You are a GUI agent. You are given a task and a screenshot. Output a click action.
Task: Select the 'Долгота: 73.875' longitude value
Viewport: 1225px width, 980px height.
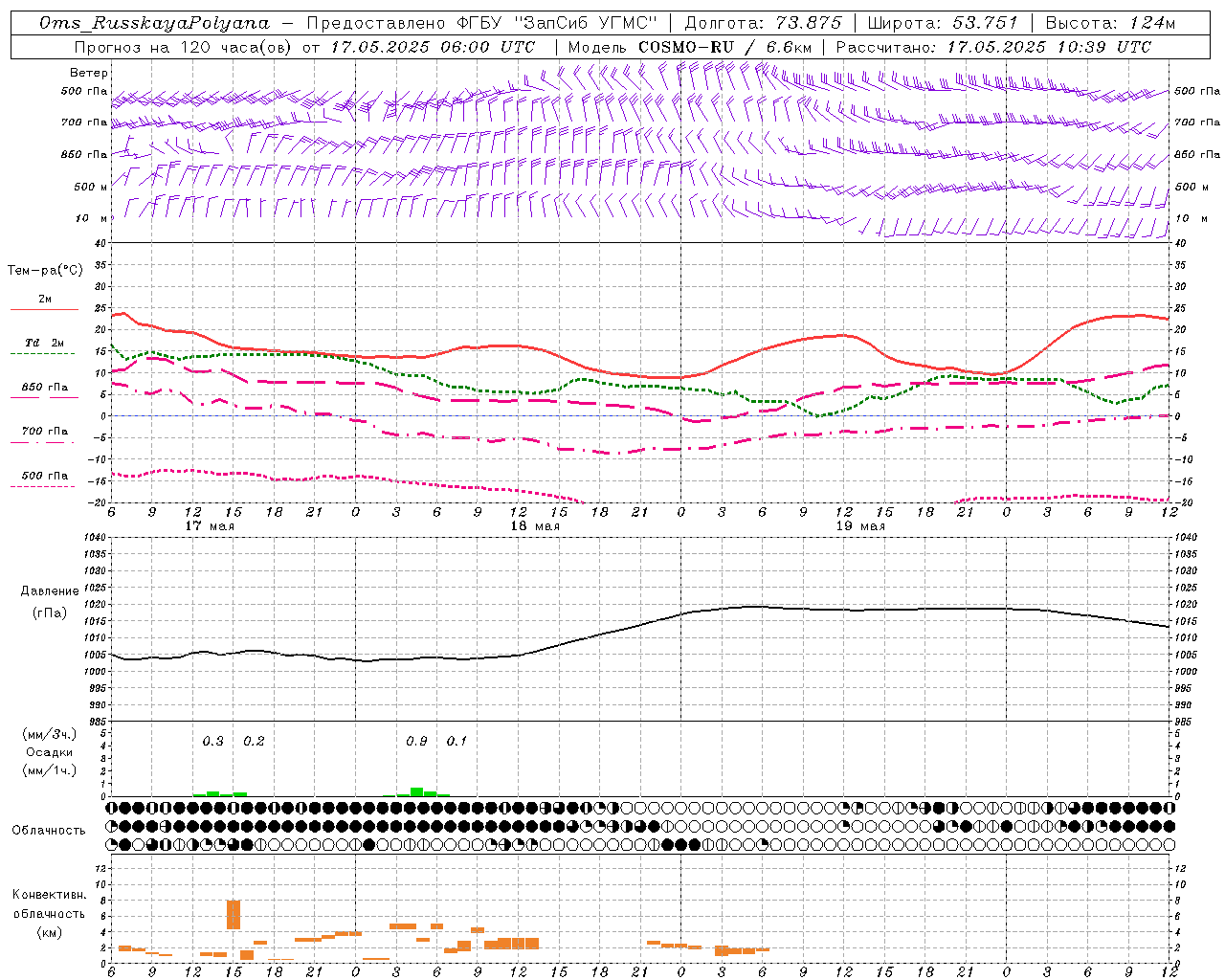click(764, 23)
